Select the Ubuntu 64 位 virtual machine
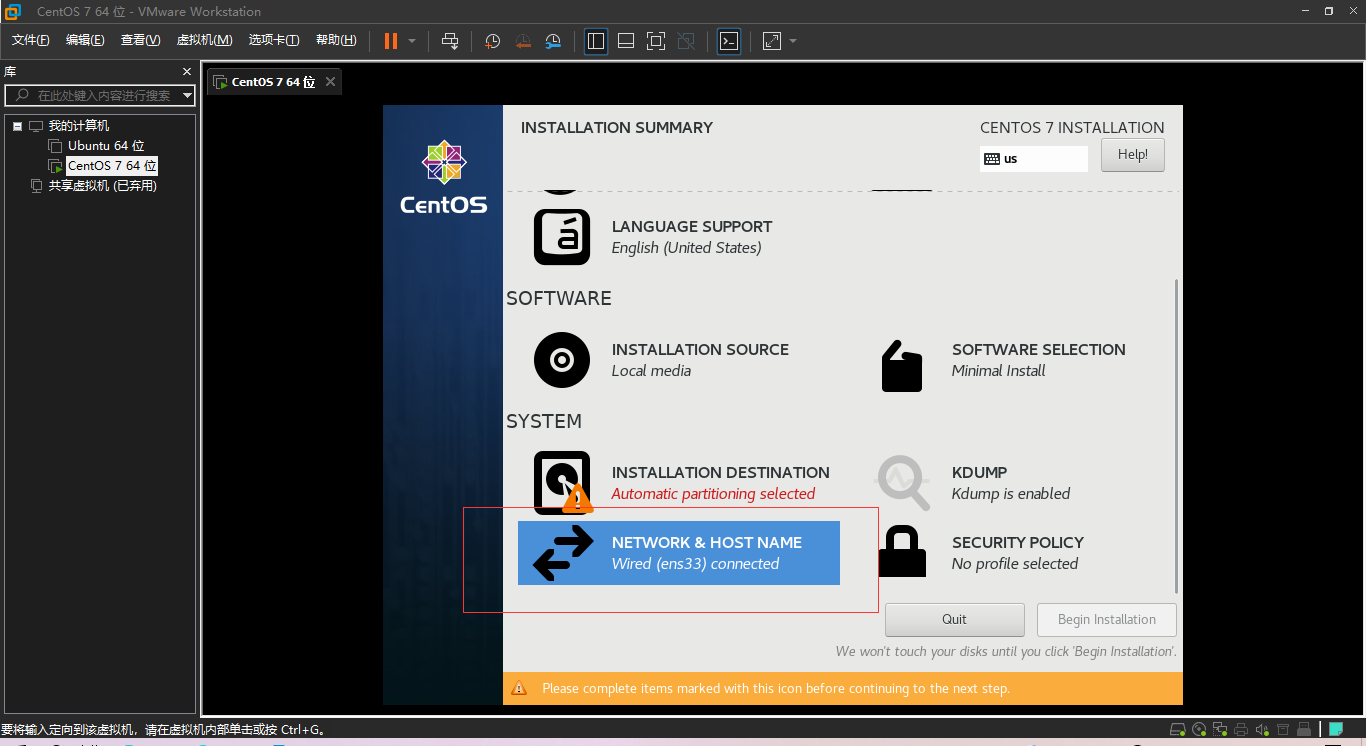The width and height of the screenshot is (1366, 746). [x=106, y=146]
